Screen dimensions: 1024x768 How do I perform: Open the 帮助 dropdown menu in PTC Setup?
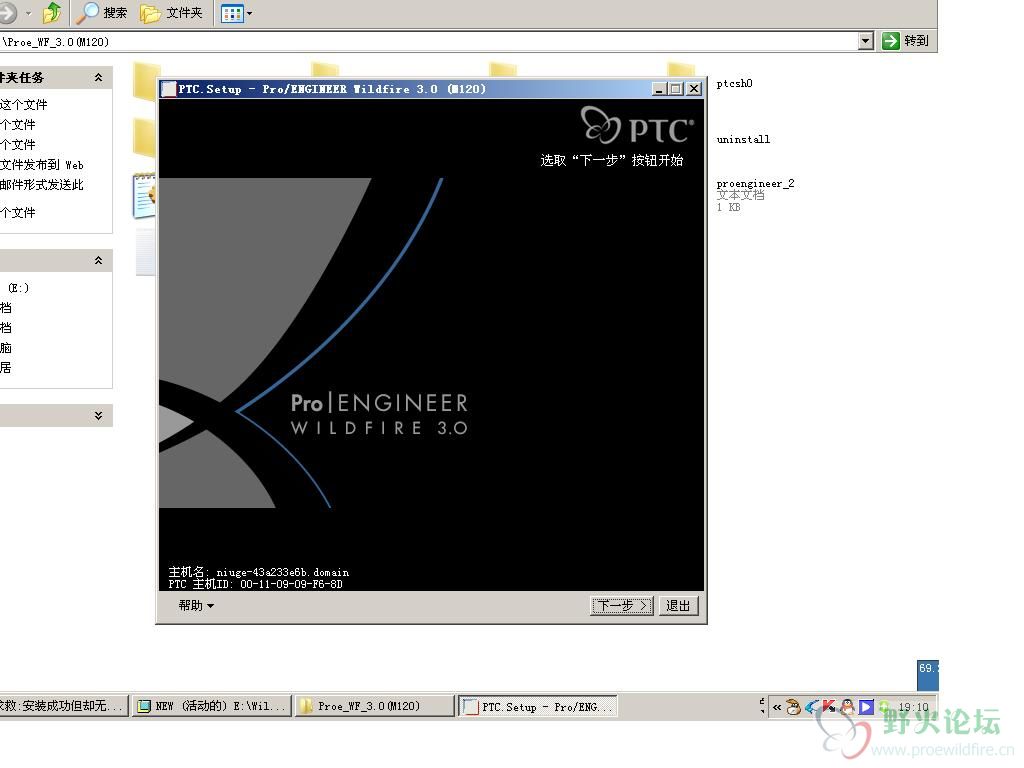195,605
